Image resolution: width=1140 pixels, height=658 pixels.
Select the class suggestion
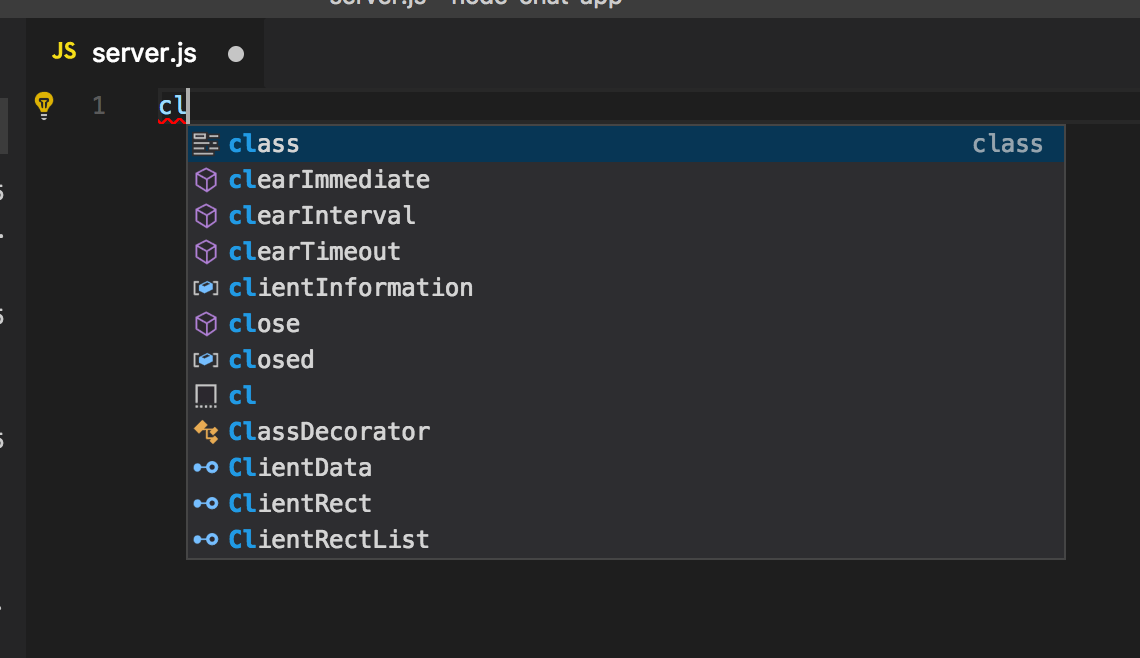tap(626, 144)
